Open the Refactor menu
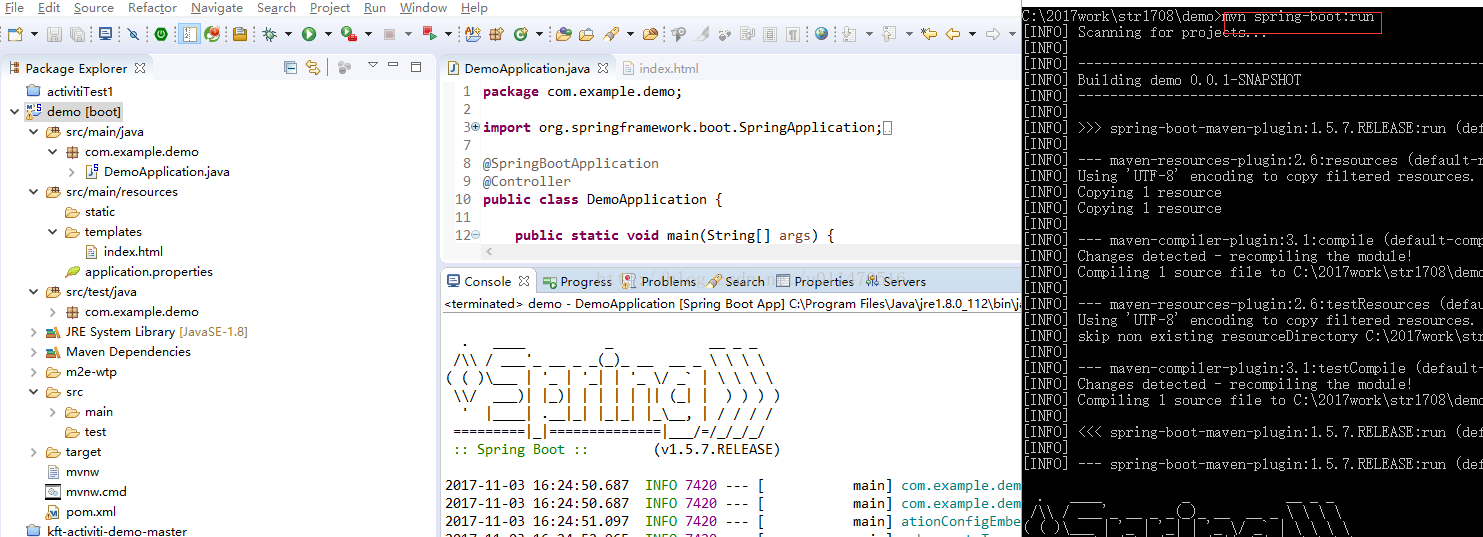Screen dimensions: 1483x537 [x=152, y=8]
